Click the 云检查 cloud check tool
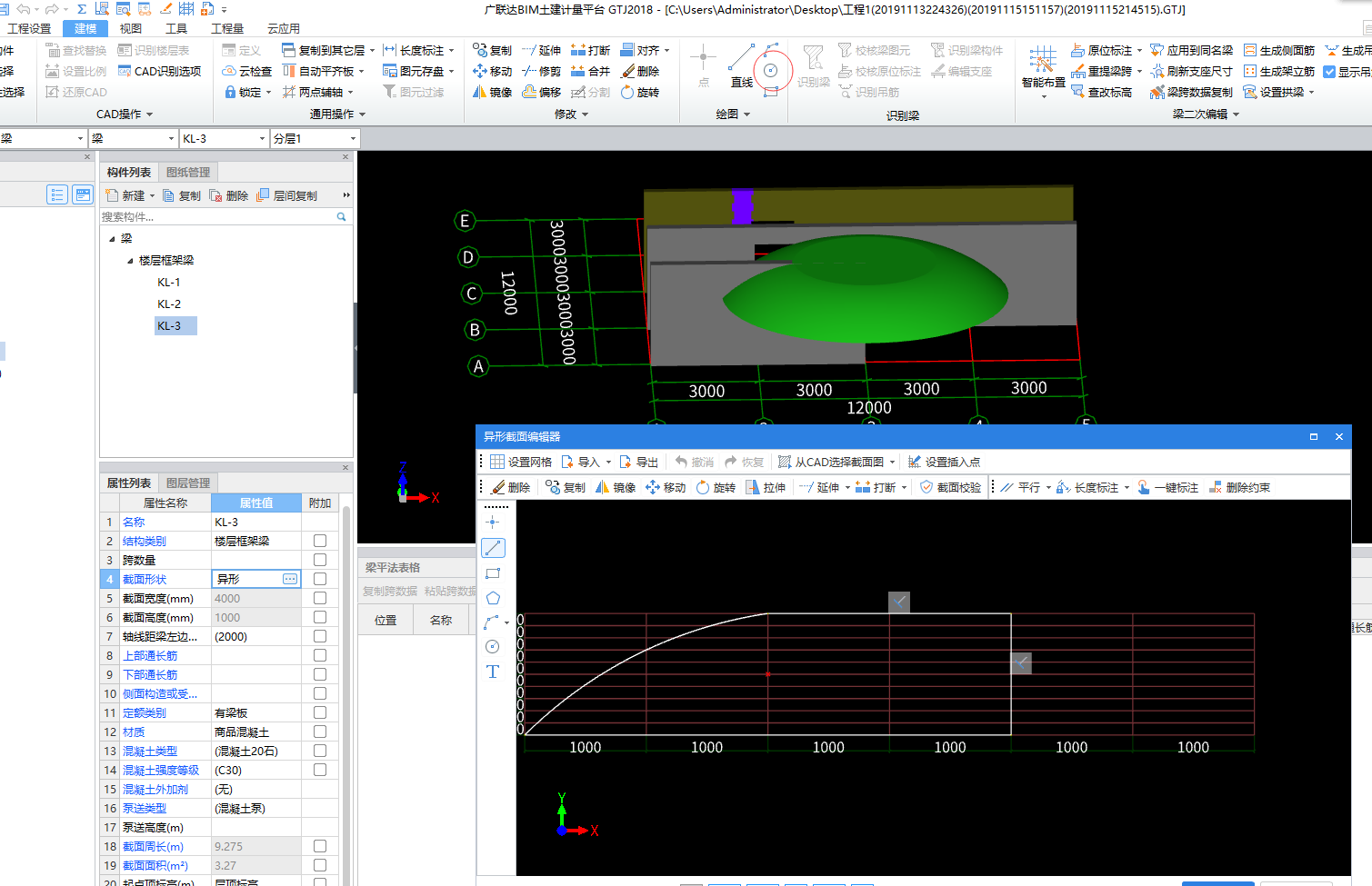This screenshot has width=1372, height=886. point(246,71)
